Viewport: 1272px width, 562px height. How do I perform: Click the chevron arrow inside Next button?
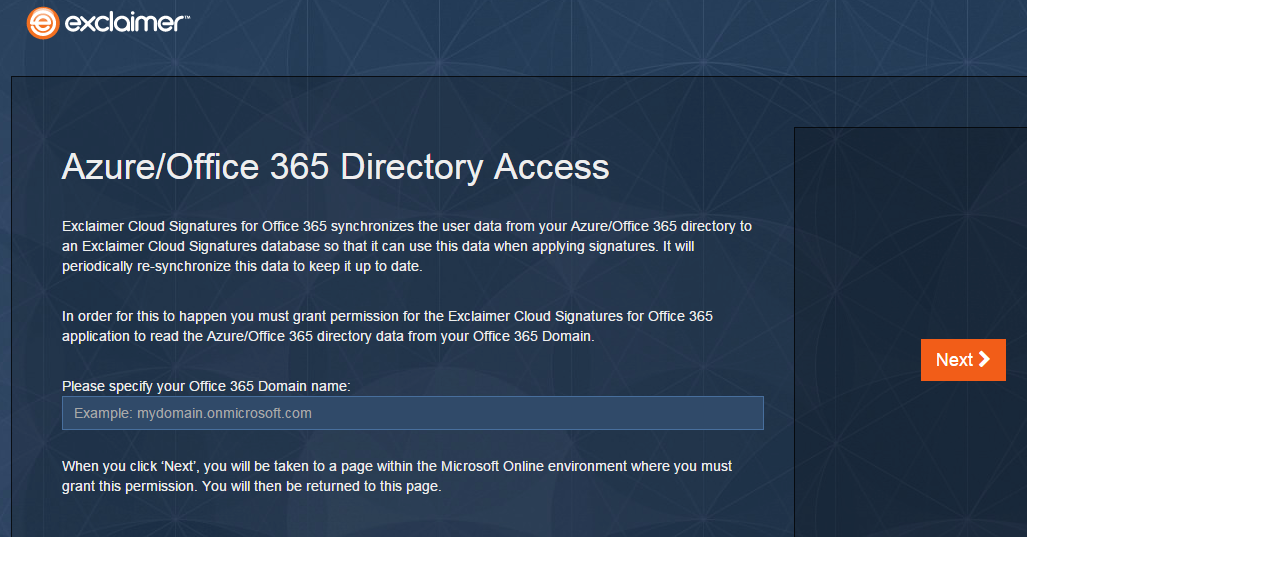point(985,359)
